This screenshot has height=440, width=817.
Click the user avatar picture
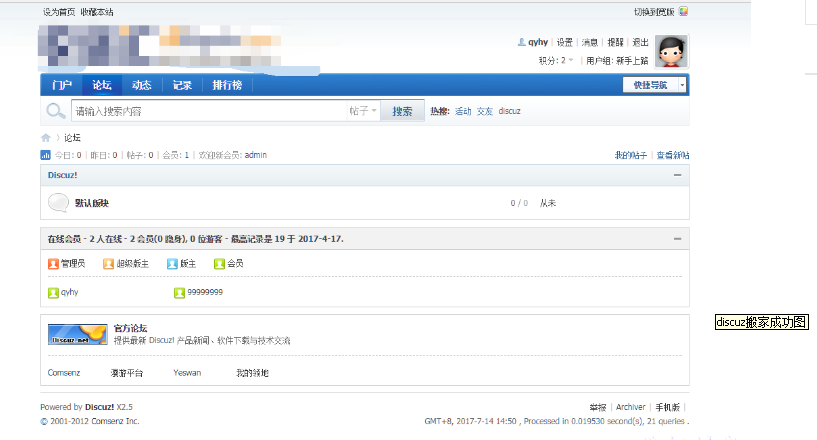point(672,50)
